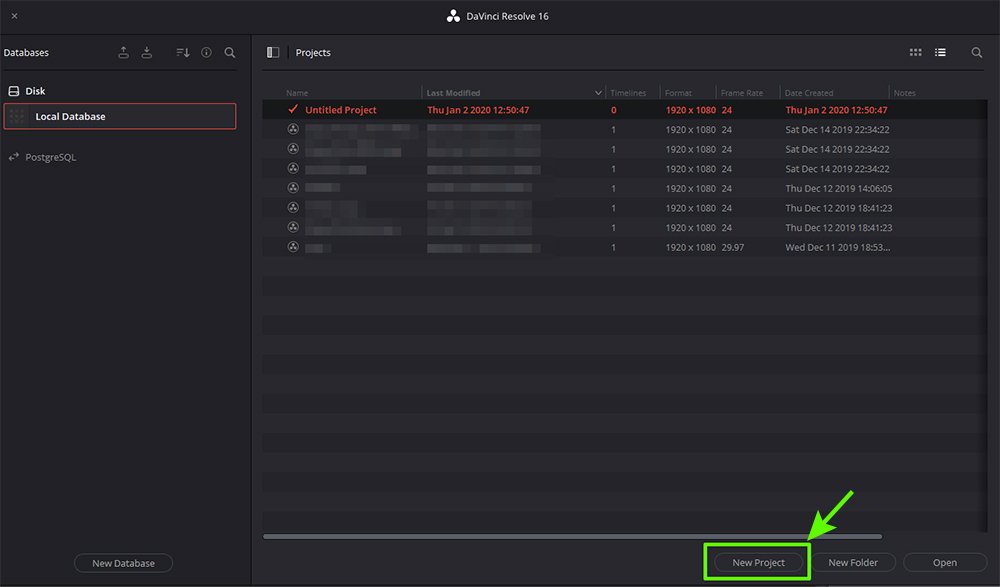This screenshot has height=587, width=1000.
Task: Switch to list view
Action: [941, 52]
